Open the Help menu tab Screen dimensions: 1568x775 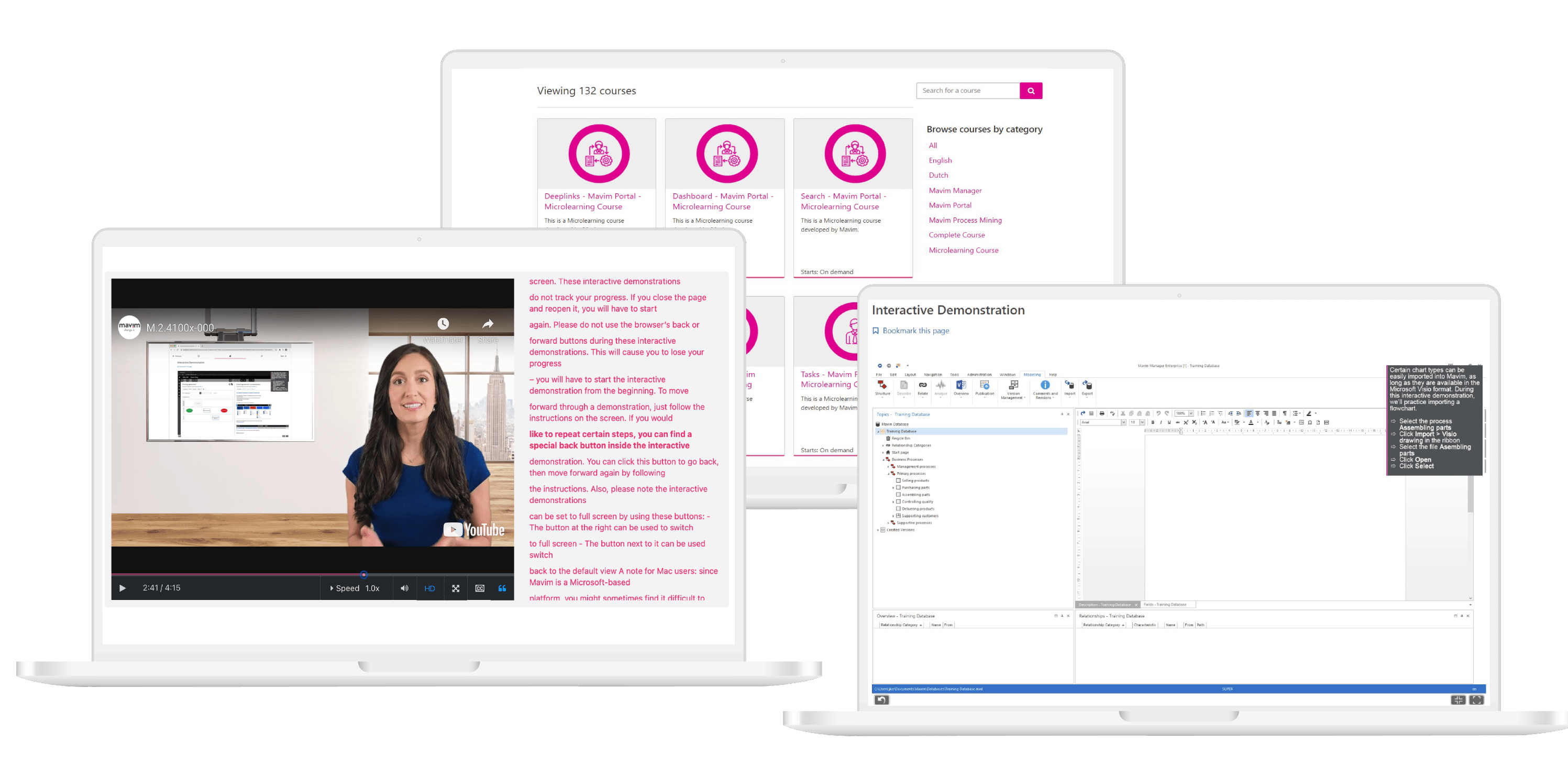(x=1053, y=375)
